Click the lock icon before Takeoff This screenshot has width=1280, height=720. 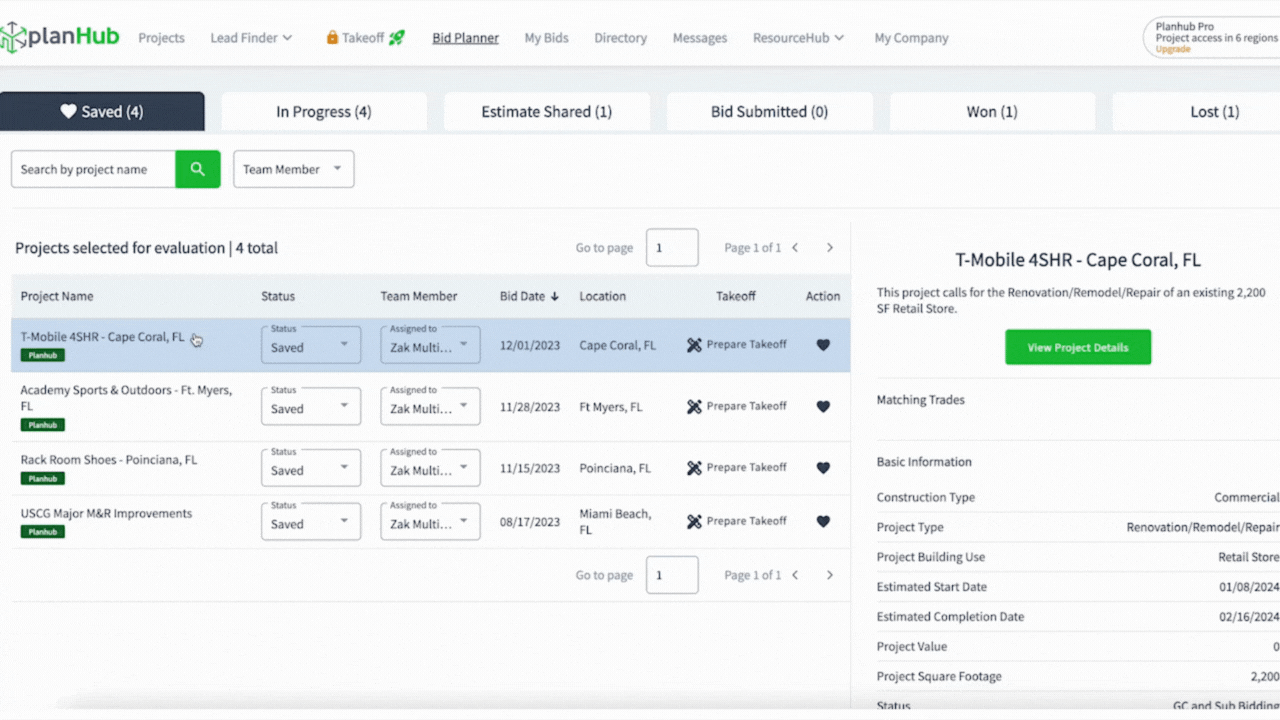pos(332,37)
